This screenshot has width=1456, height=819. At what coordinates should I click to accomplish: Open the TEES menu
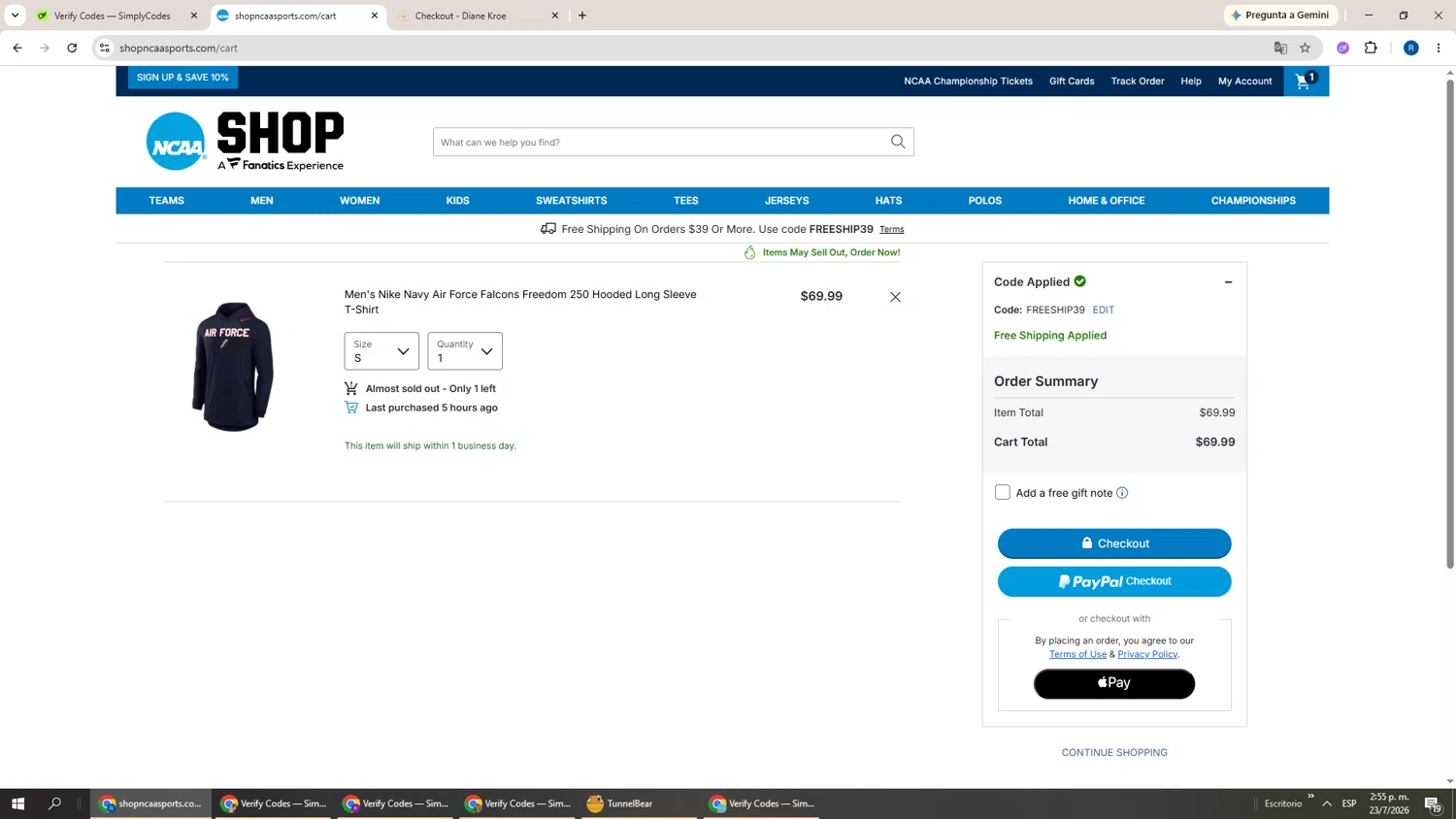click(x=686, y=201)
